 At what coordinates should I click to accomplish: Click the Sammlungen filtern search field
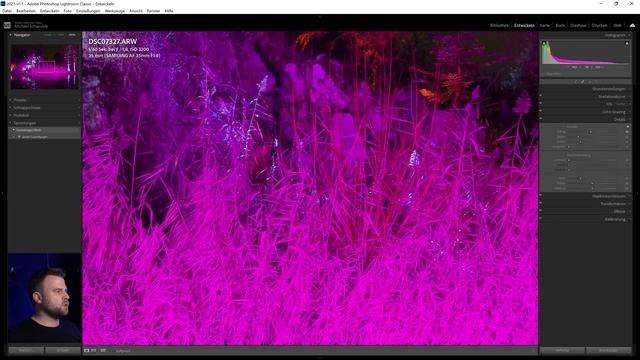coord(45,130)
